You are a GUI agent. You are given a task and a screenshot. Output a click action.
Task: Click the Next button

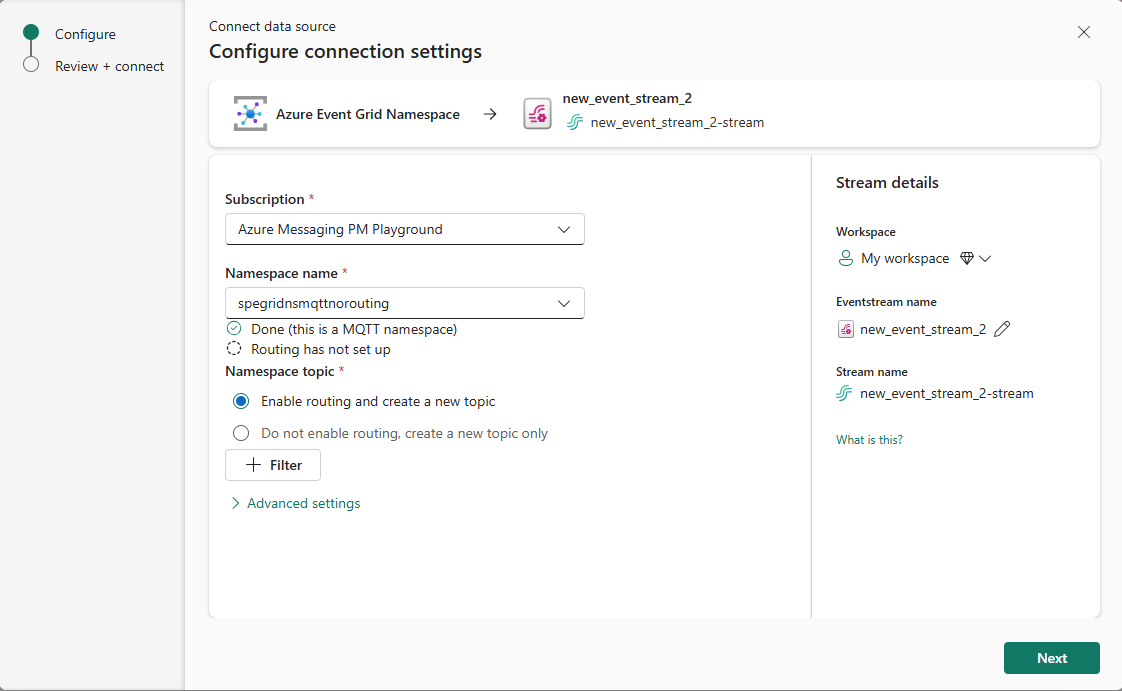point(1051,658)
